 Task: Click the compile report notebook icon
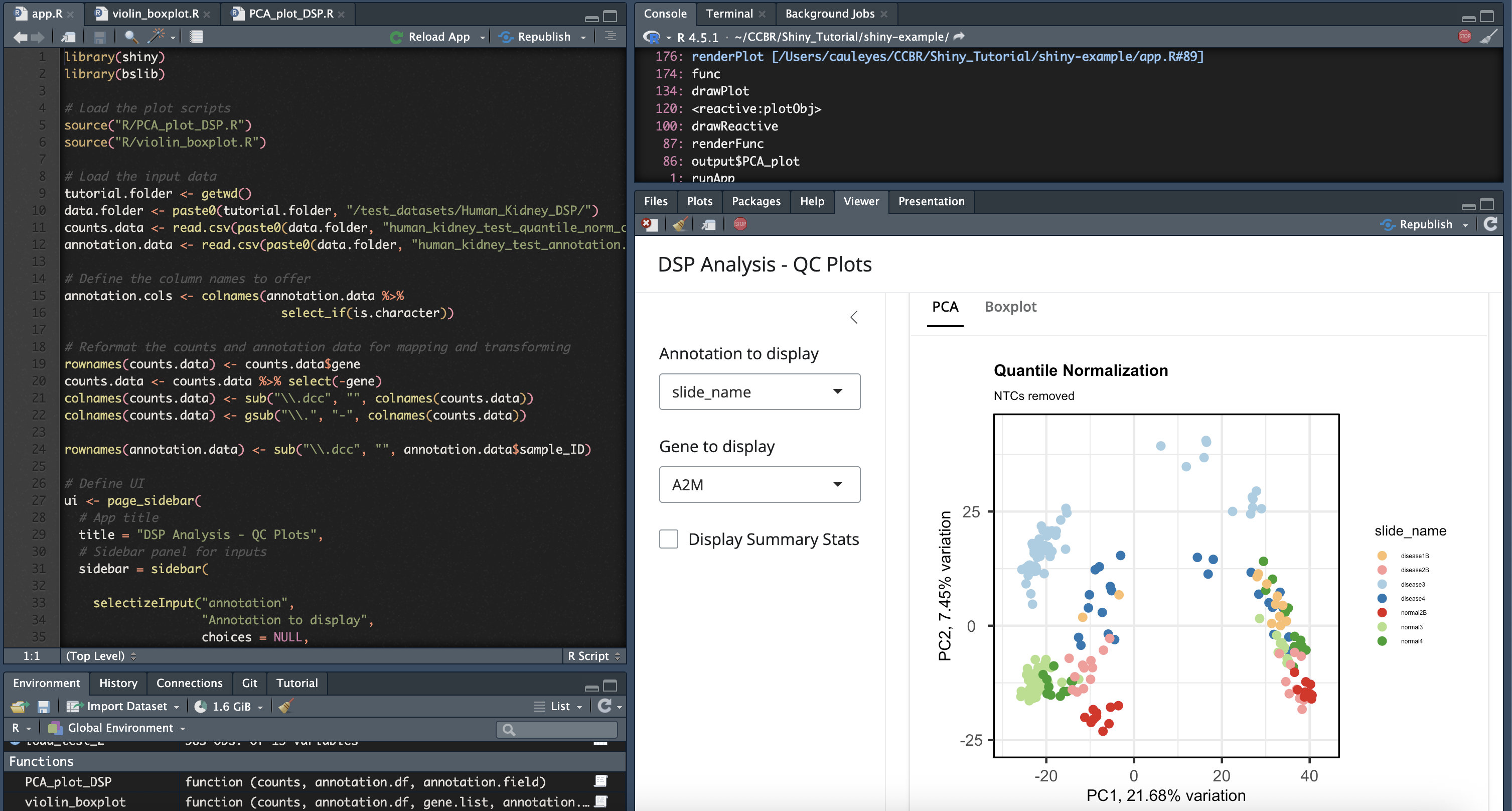196,37
